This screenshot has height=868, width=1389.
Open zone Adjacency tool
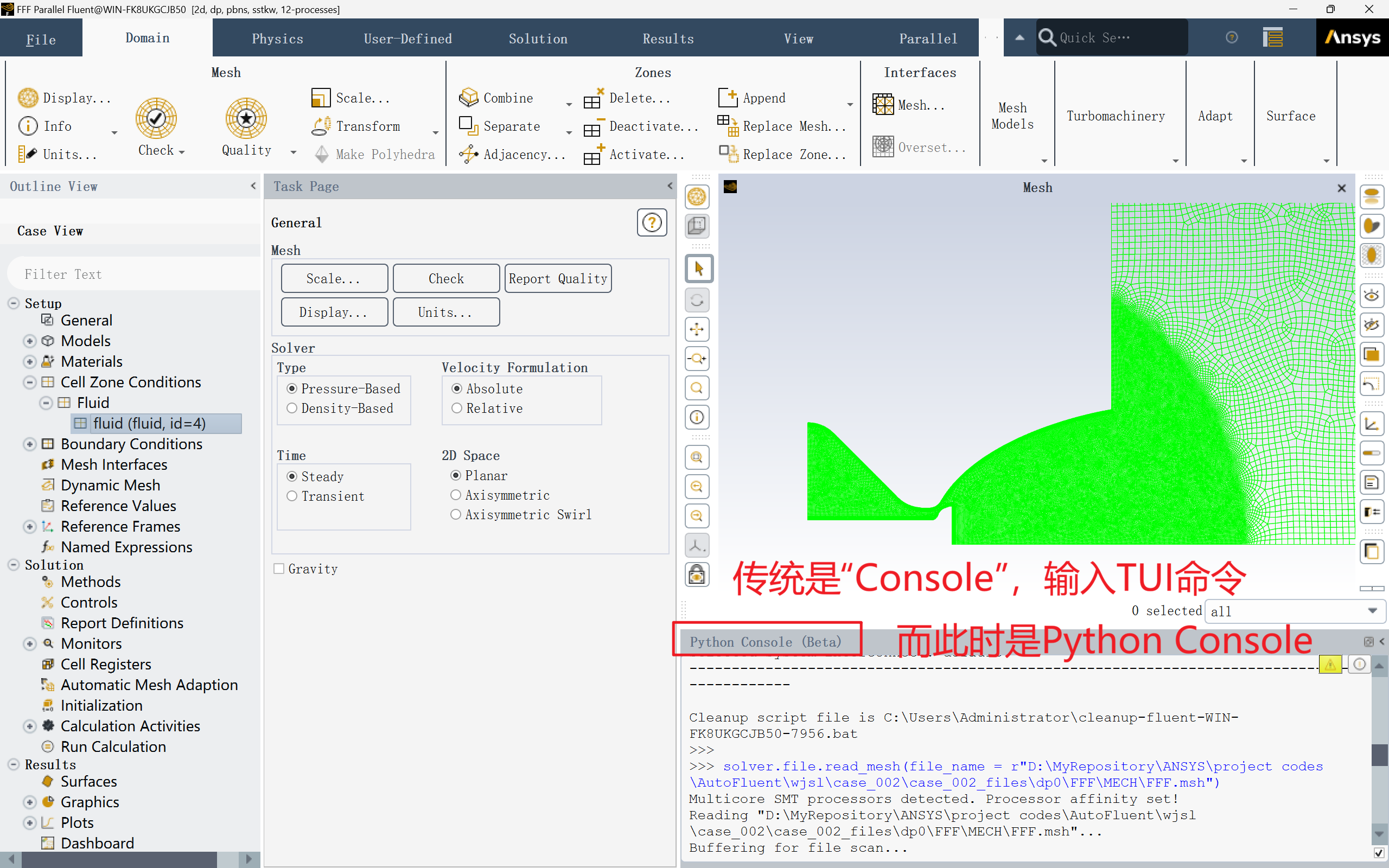click(468, 155)
